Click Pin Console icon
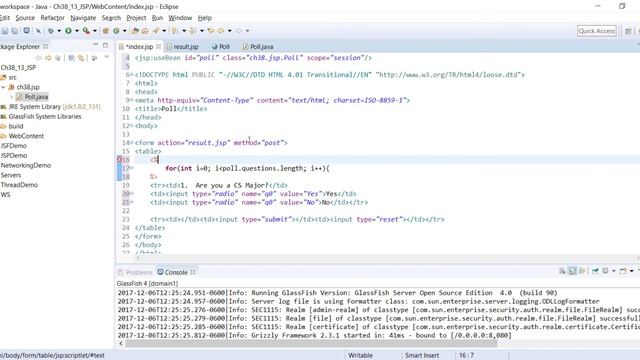Image resolution: width=640 pixels, height=360 pixels. point(596,271)
